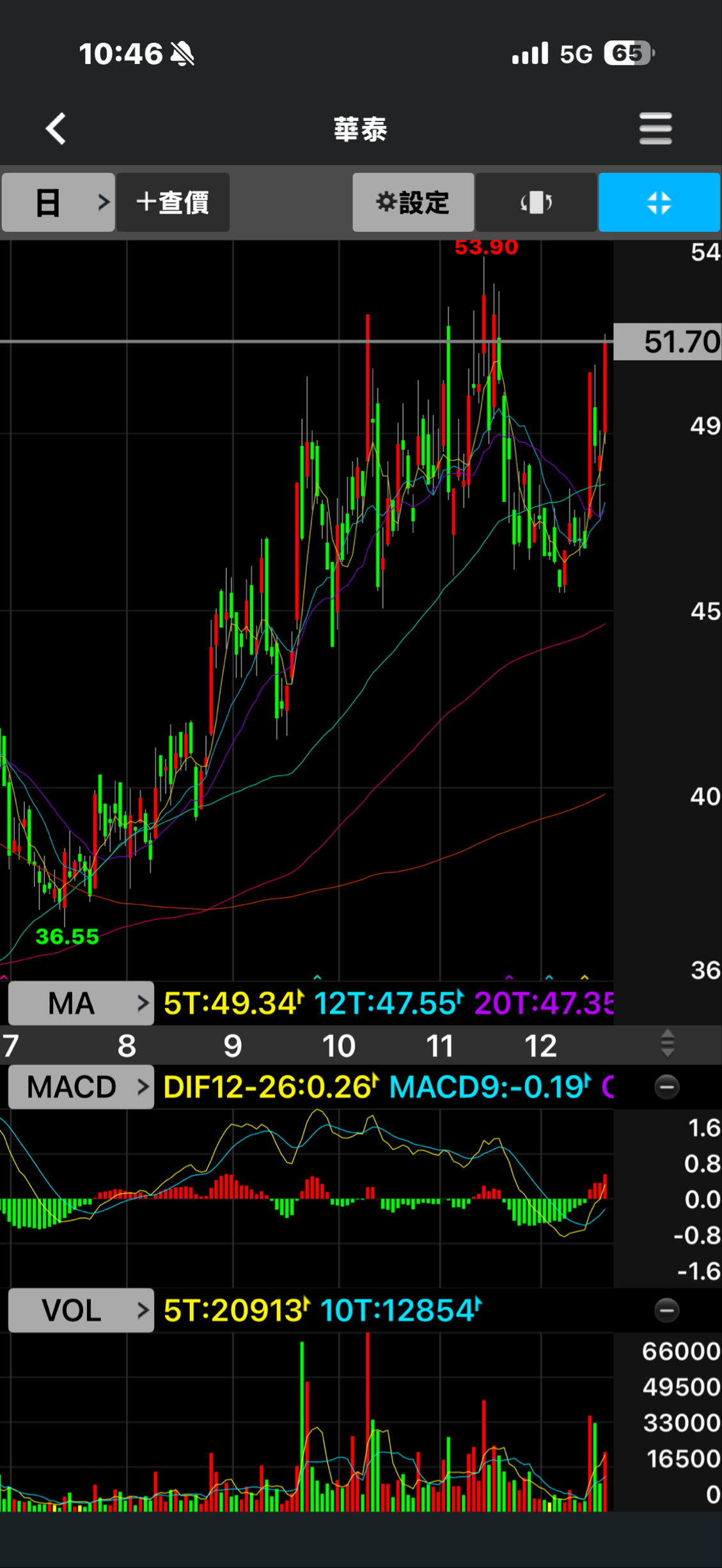Tap the battery indicator in status bar
This screenshot has width=722, height=1568.
coord(630,53)
